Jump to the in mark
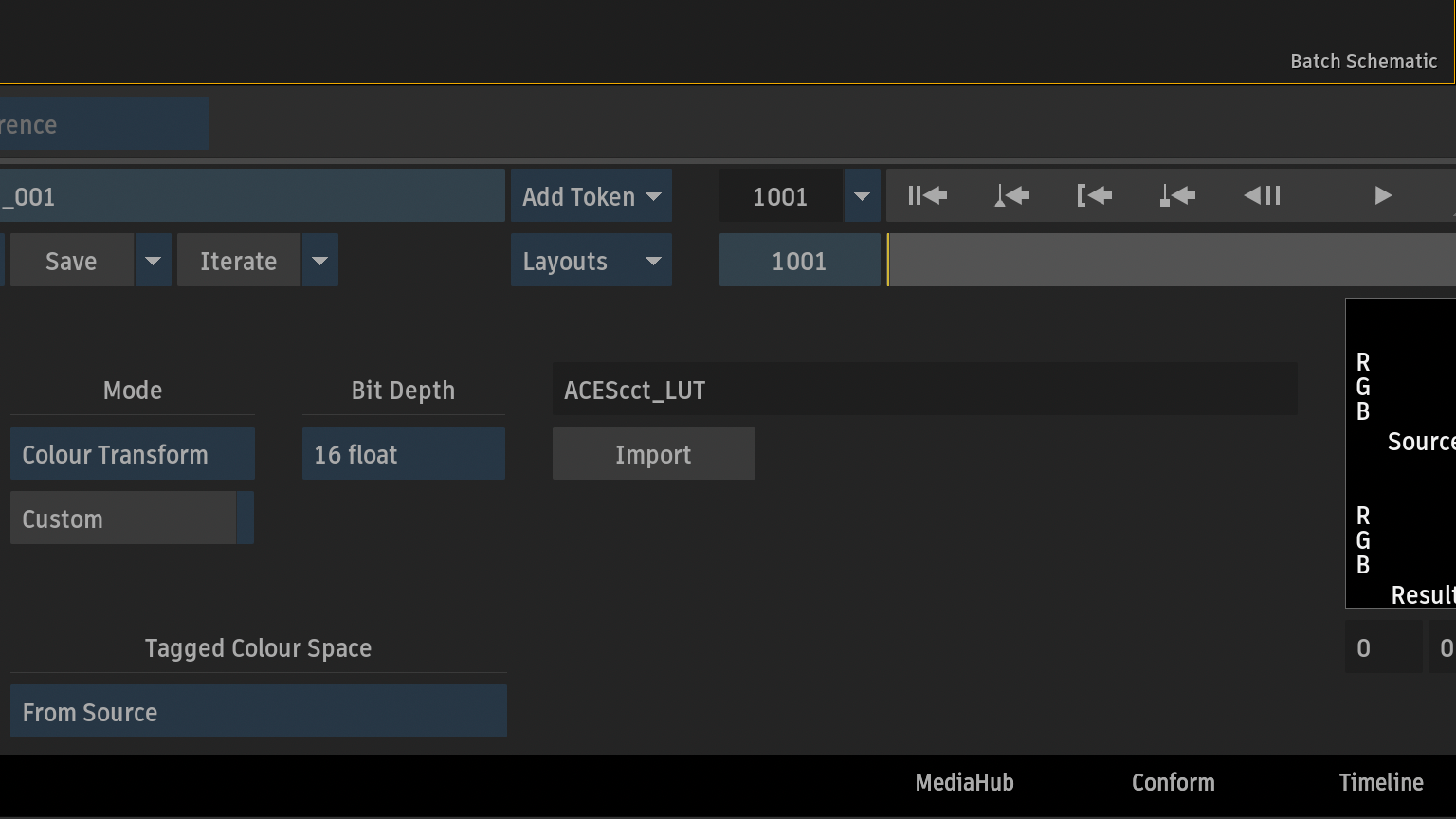 pos(1094,196)
